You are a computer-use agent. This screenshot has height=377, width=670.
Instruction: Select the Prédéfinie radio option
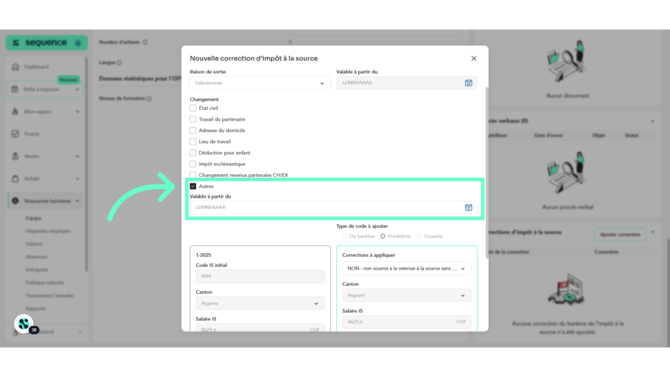(383, 236)
